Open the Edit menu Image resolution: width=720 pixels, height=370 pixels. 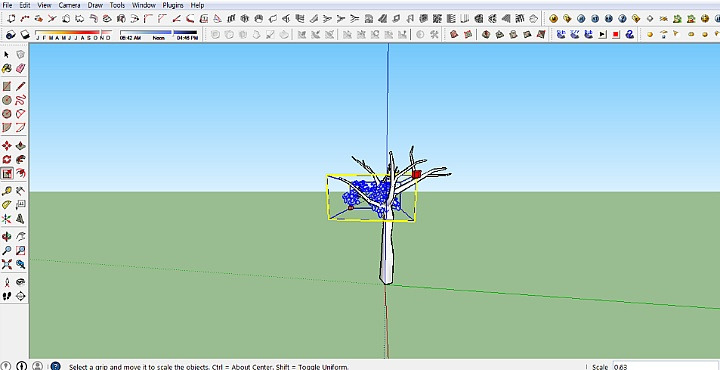(25, 5)
